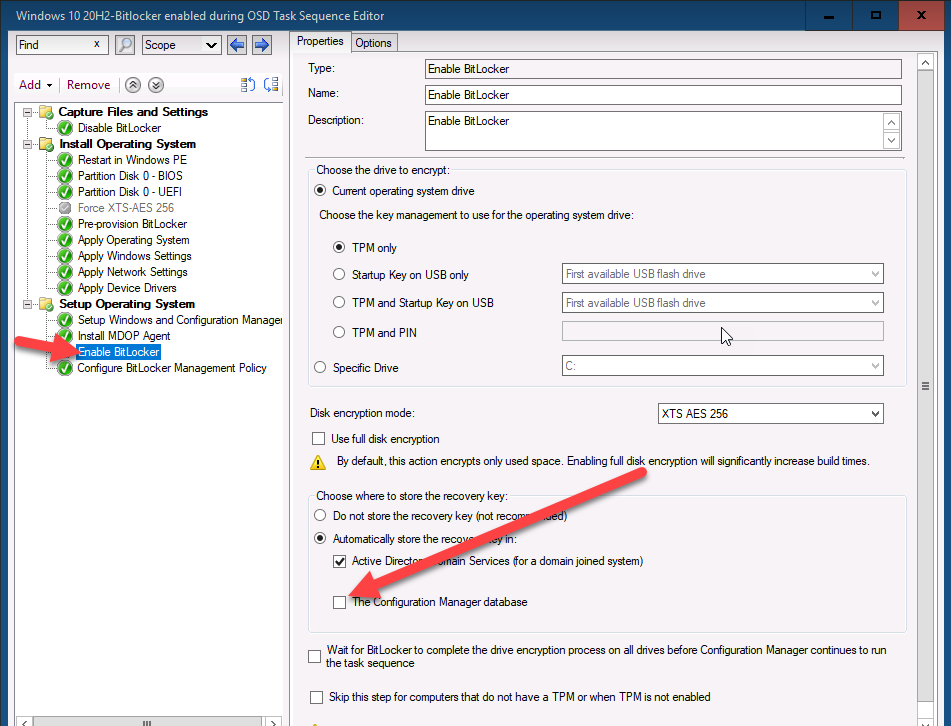The width and height of the screenshot is (951, 726).
Task: Select Automatically store the recovery key
Action: pos(320,539)
